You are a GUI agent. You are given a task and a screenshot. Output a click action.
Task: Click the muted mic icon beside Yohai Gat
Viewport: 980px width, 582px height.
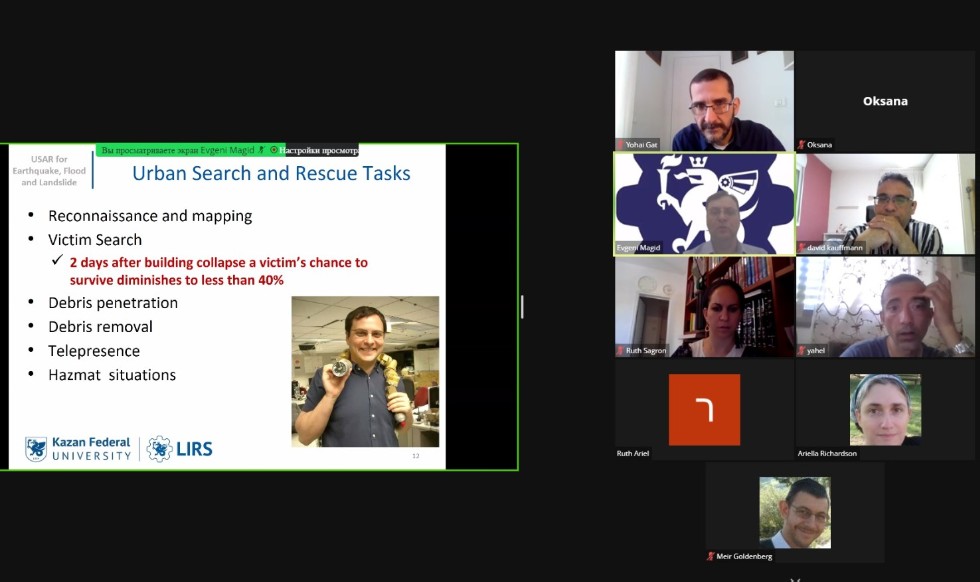tap(621, 145)
